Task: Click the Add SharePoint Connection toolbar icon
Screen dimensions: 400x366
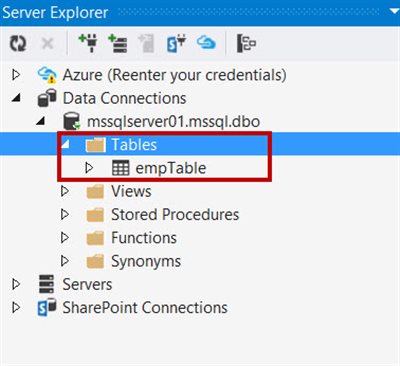Action: (176, 44)
